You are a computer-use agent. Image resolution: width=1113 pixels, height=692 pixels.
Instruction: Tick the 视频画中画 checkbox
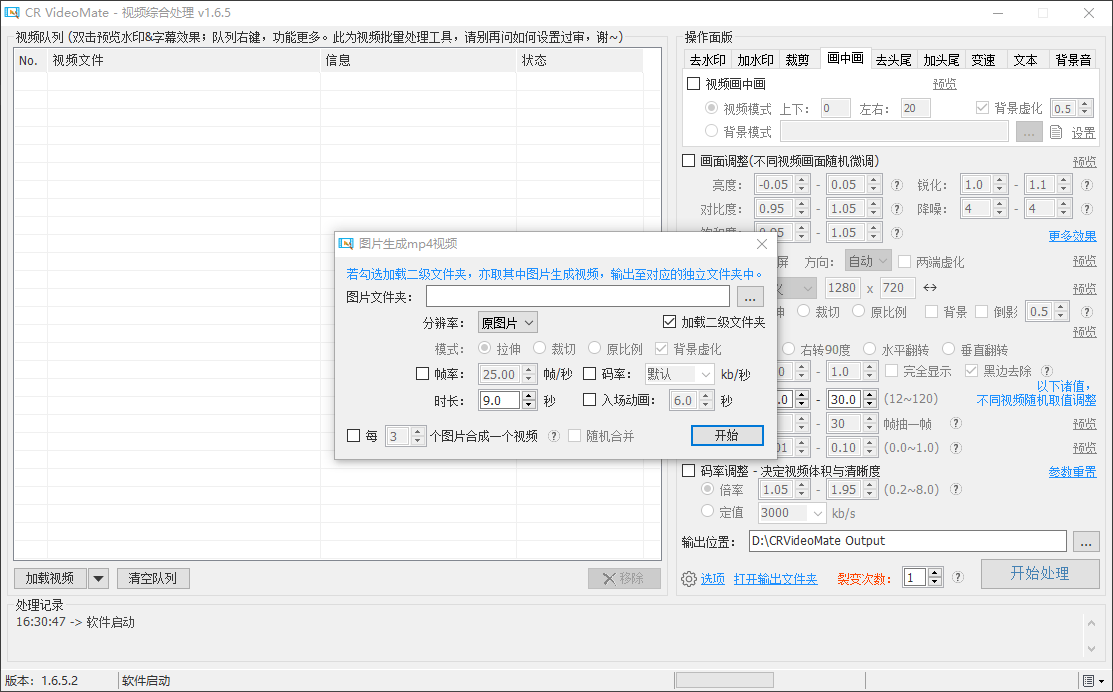pyautogui.click(x=694, y=85)
